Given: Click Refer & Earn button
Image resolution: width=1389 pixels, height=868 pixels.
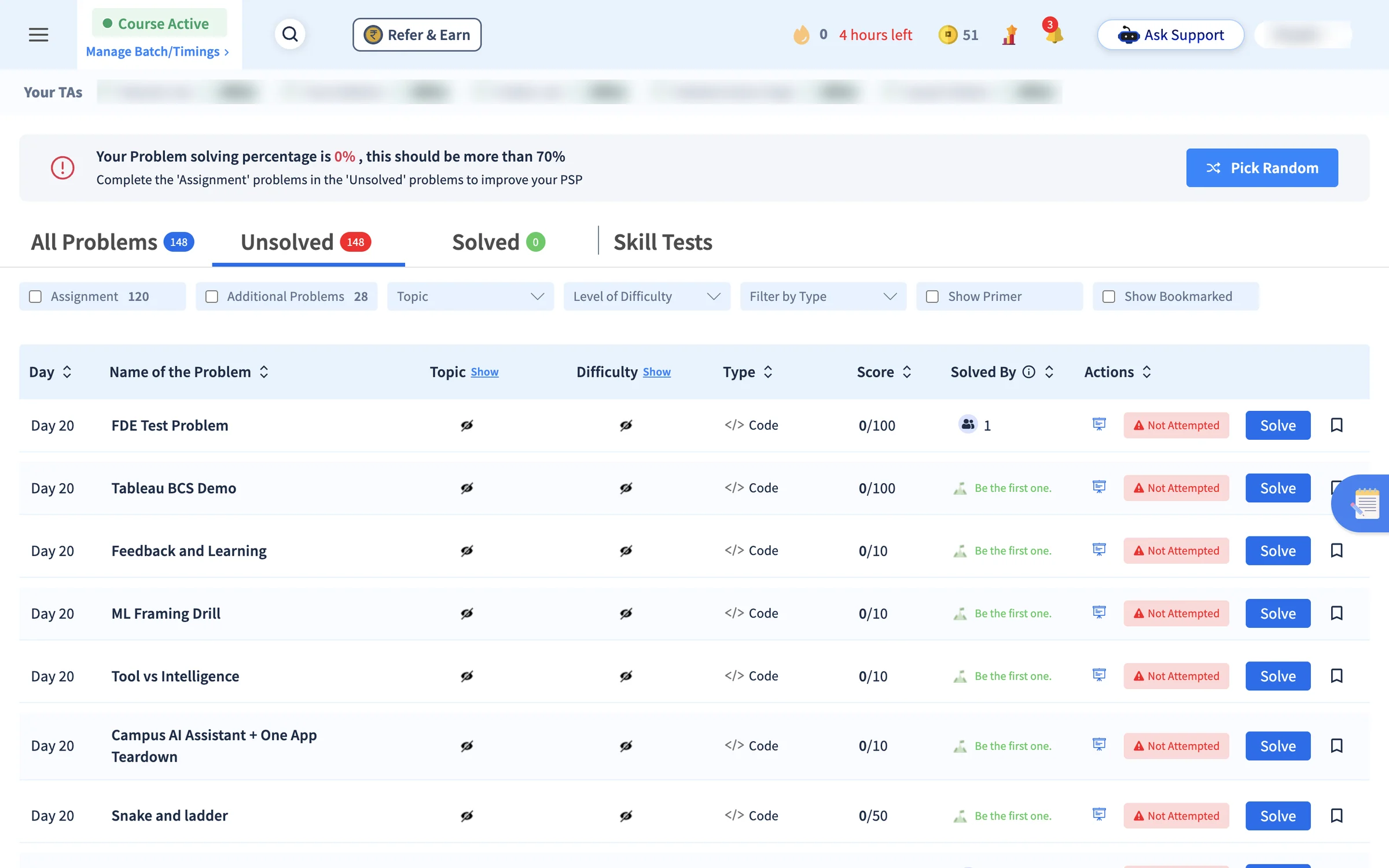Looking at the screenshot, I should pos(417,35).
